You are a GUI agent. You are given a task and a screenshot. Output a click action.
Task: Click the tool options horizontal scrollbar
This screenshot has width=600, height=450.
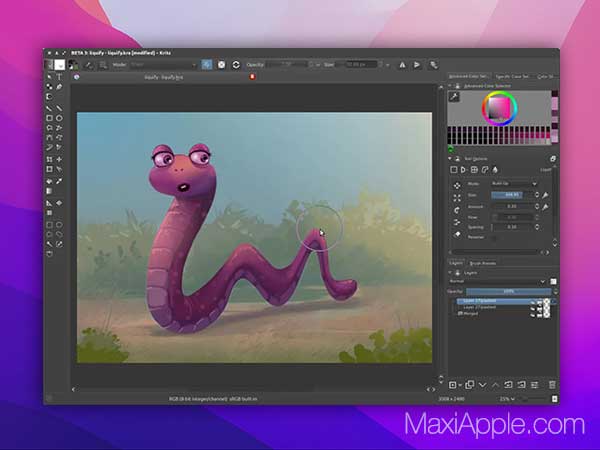(x=495, y=252)
